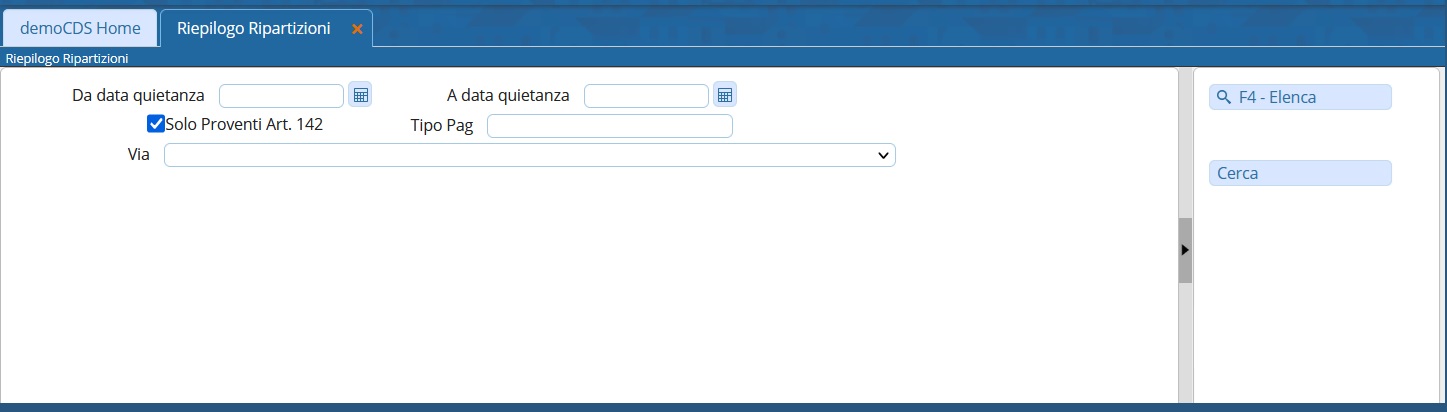
Task: Switch to the demoCDS Home tab
Action: click(80, 28)
